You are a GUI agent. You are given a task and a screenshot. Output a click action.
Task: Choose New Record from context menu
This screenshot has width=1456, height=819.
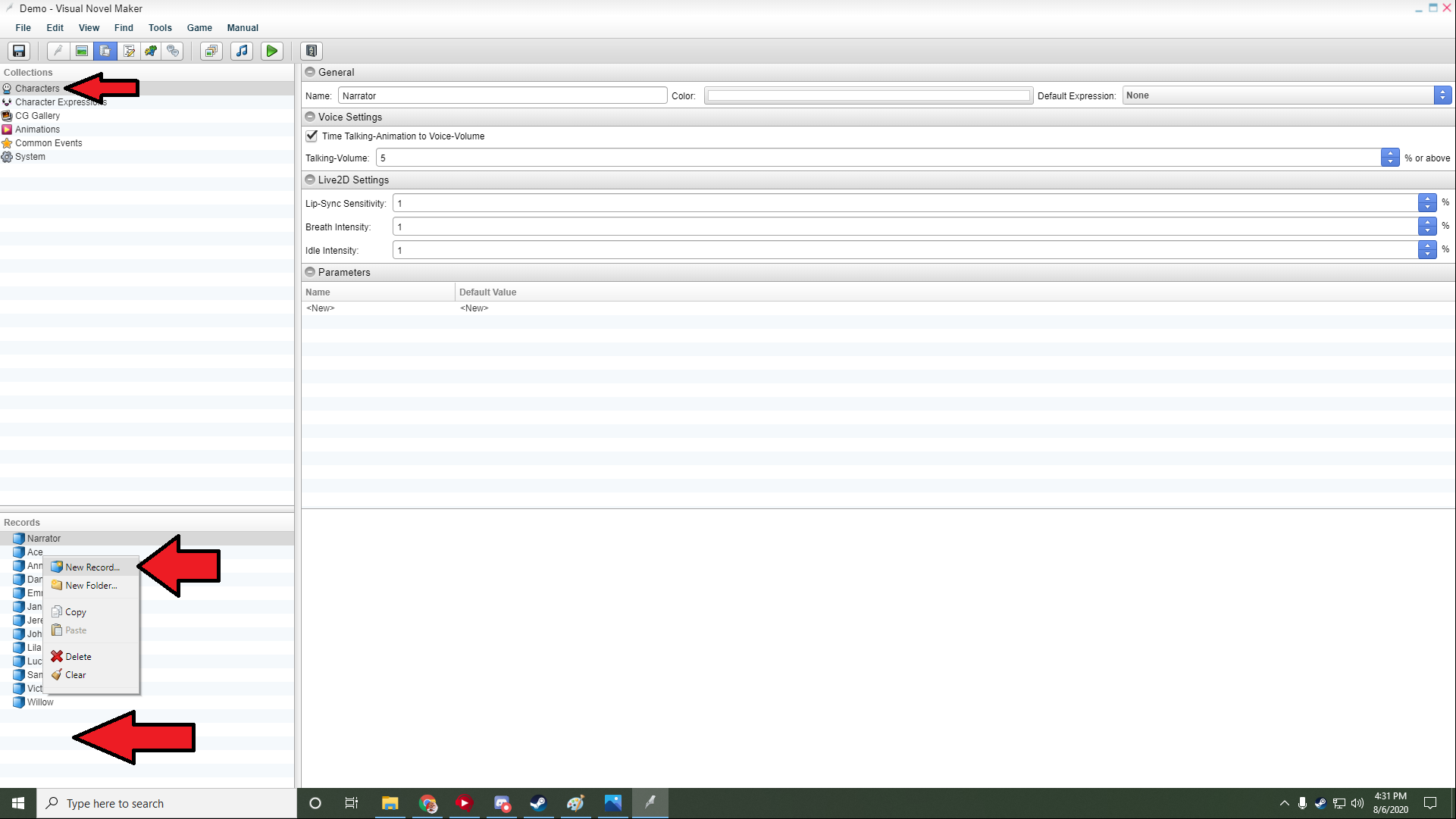(x=92, y=567)
